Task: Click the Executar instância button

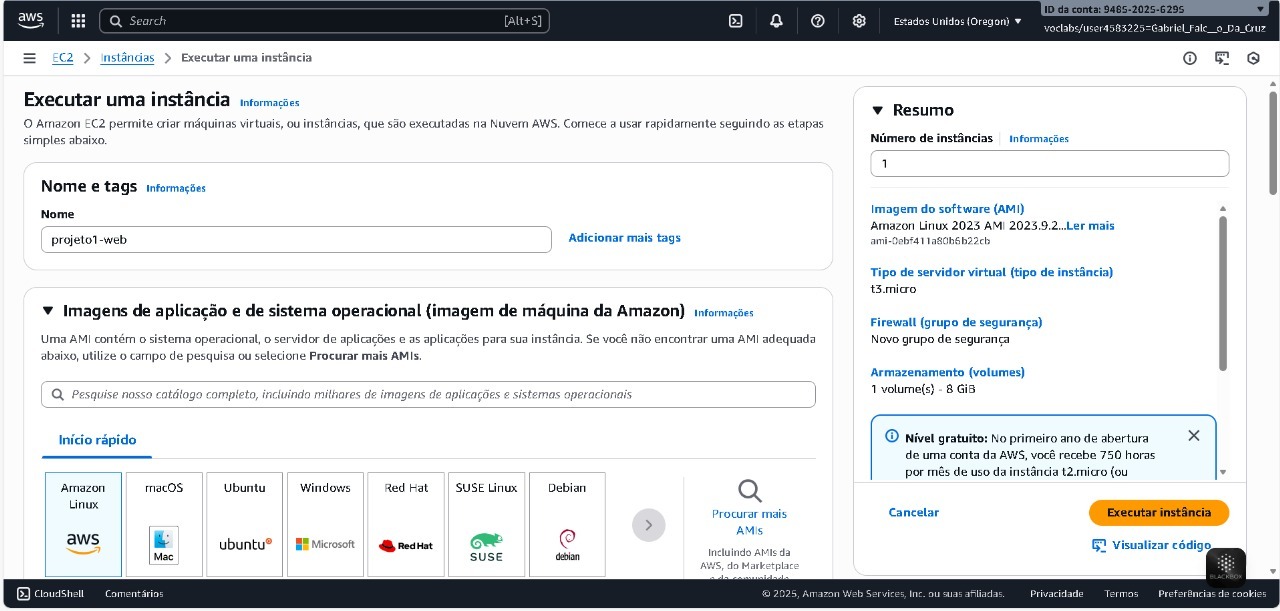Action: pyautogui.click(x=1158, y=512)
